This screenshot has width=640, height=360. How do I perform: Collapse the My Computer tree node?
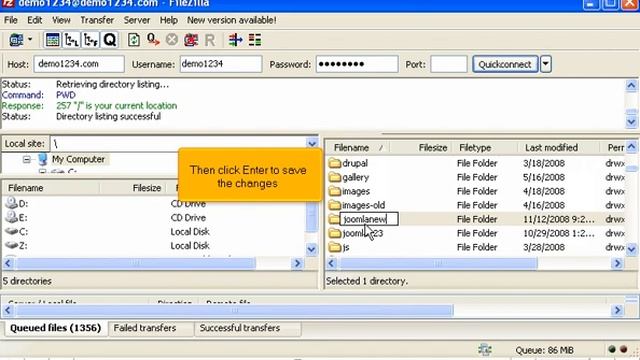click(x=27, y=159)
